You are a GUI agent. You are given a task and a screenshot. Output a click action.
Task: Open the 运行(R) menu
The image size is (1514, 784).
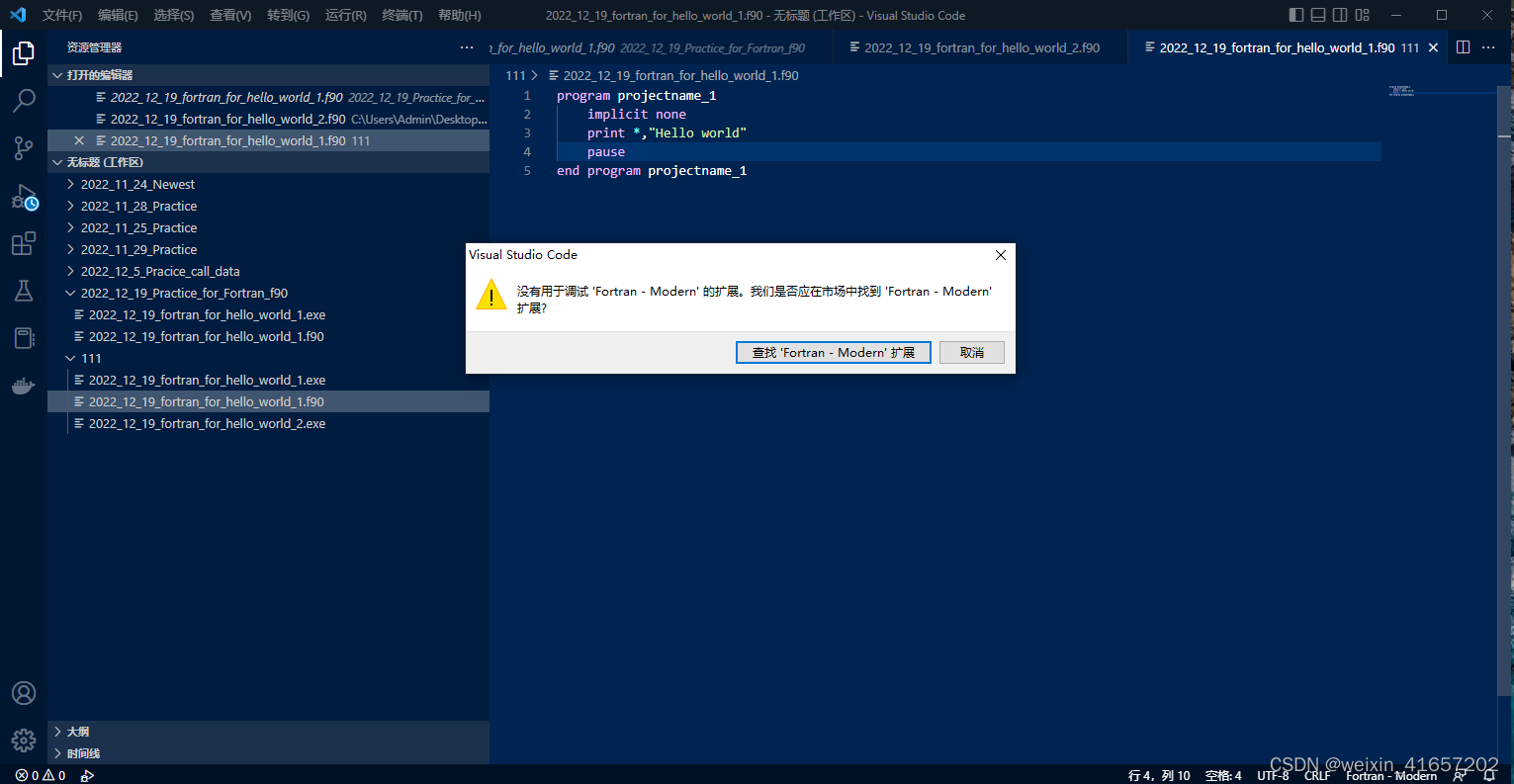click(x=344, y=15)
